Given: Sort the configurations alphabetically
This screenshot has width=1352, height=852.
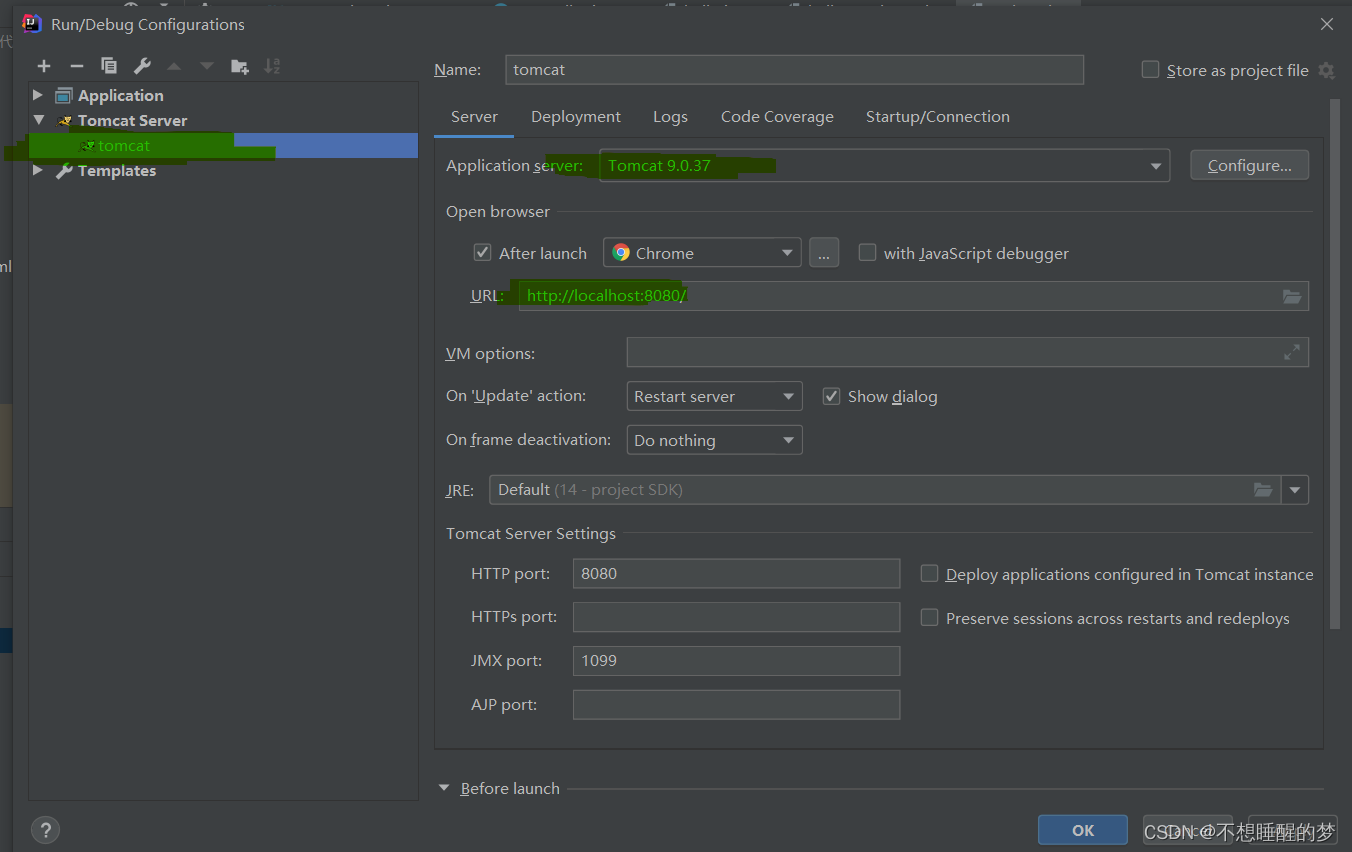Looking at the screenshot, I should (x=272, y=66).
